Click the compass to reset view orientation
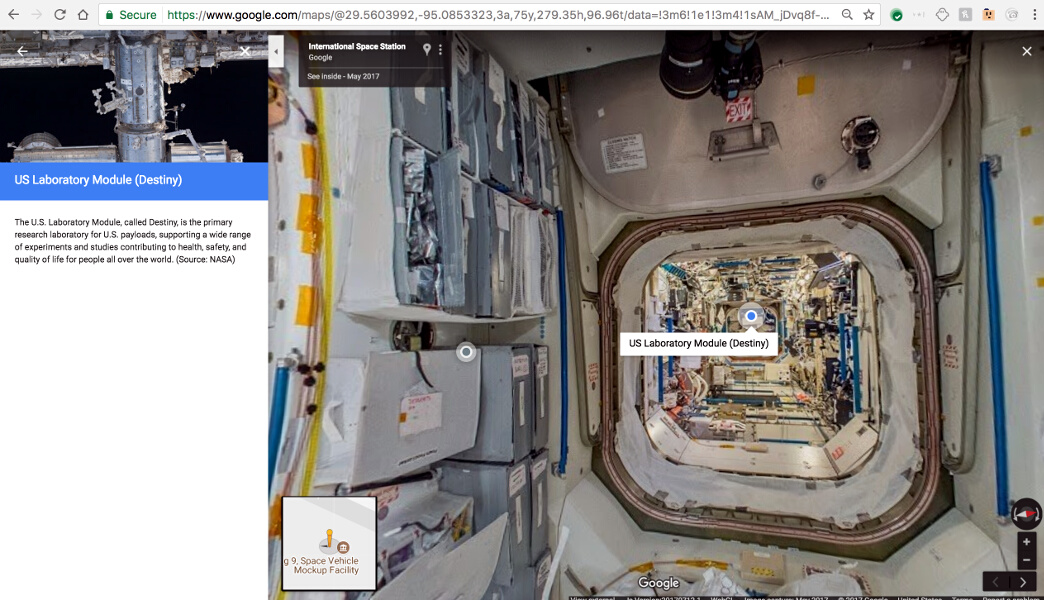 tap(1025, 514)
